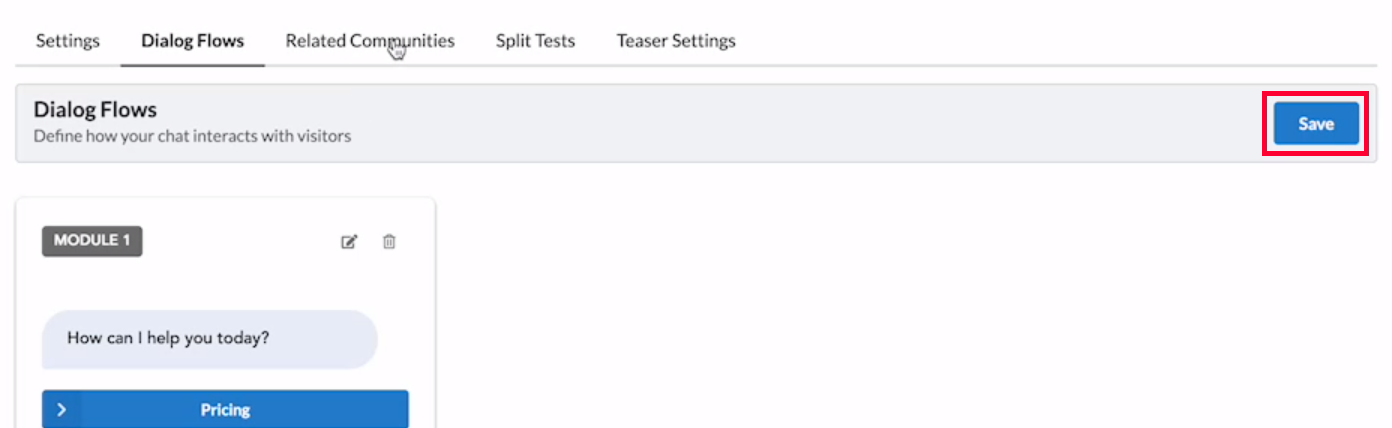
Task: Click the word "visitors" in the subtitle
Action: pyautogui.click(x=323, y=136)
